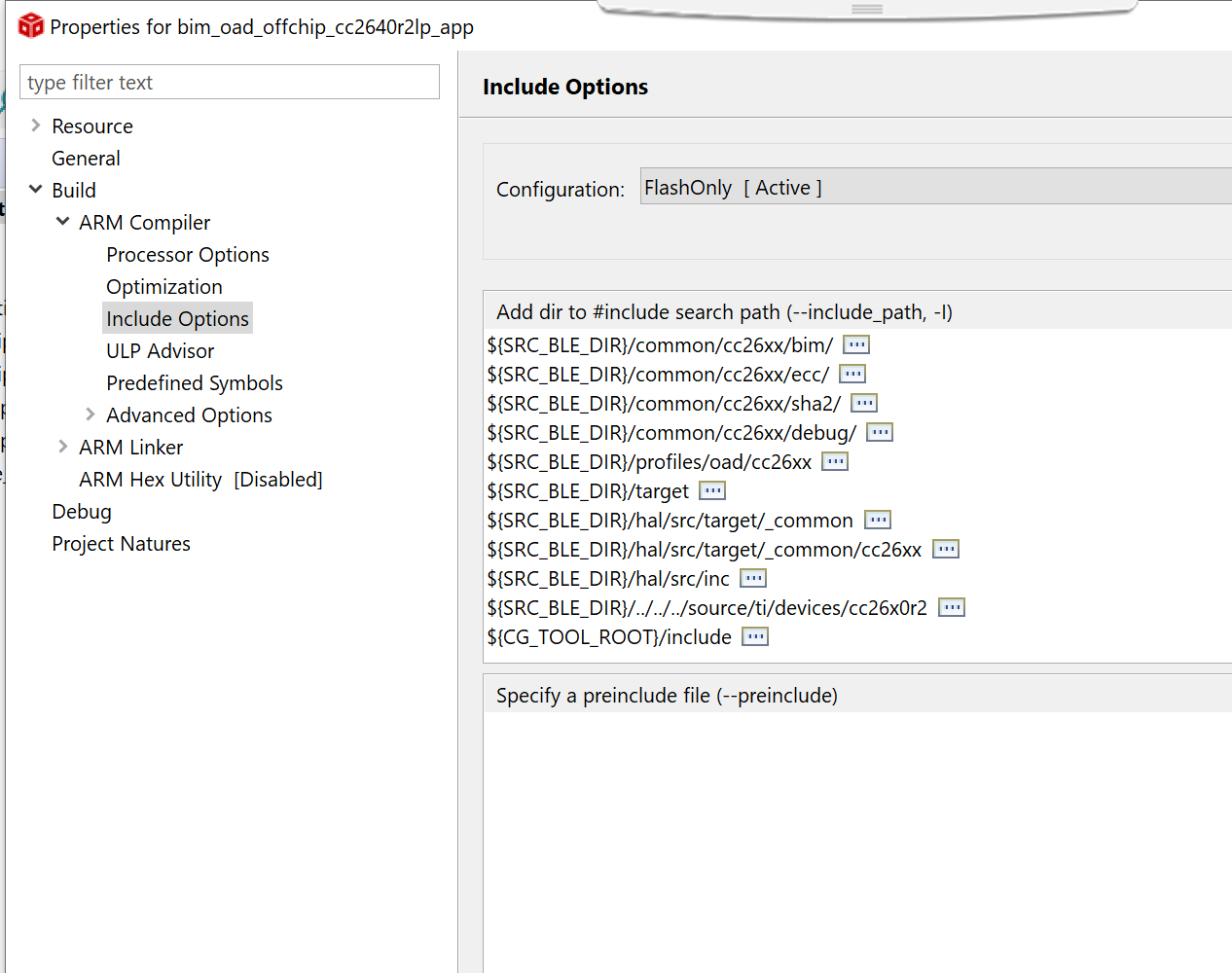
Task: Collapse the Build tree node
Action: [x=36, y=190]
